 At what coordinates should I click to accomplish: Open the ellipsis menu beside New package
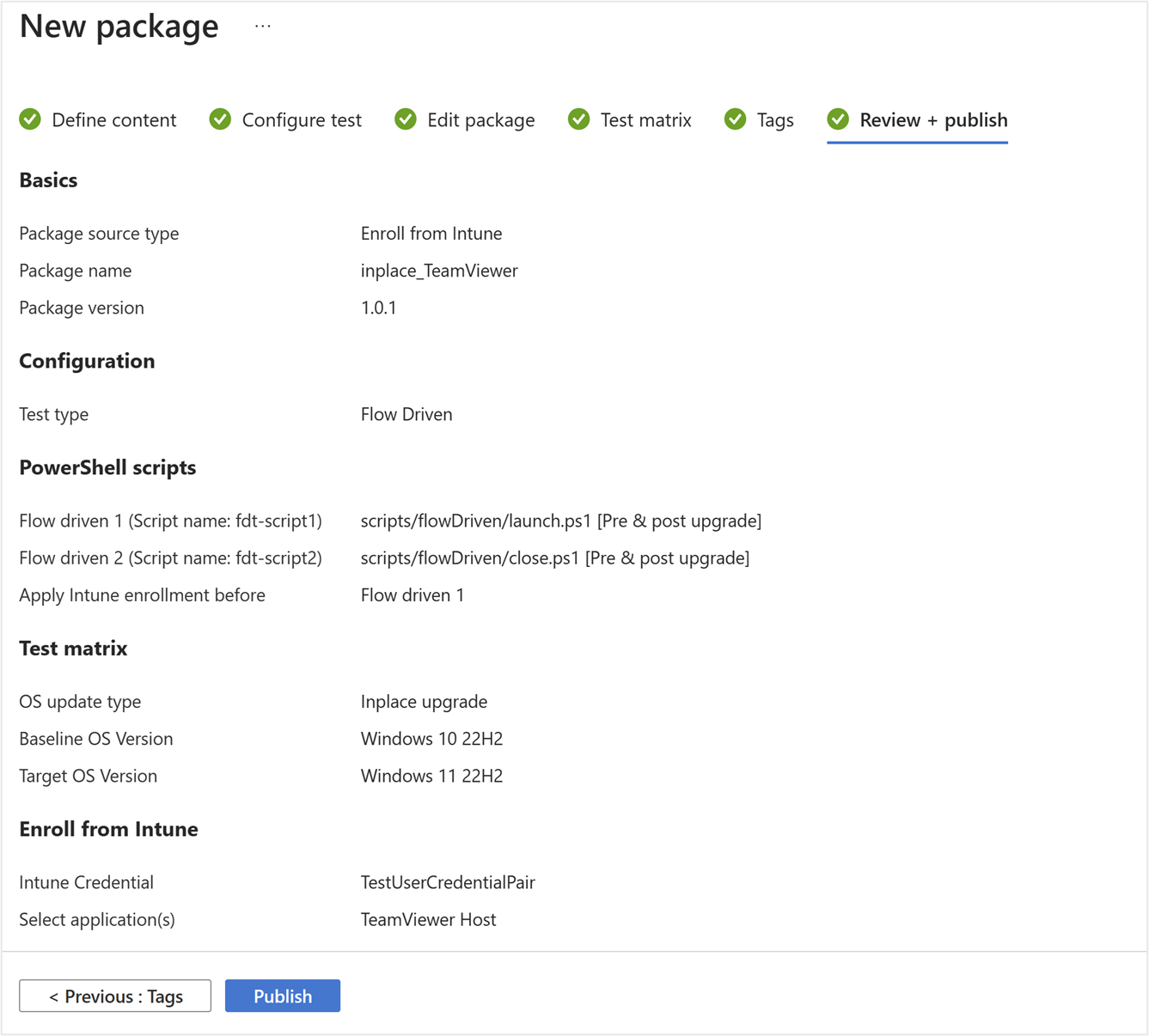pos(263,27)
